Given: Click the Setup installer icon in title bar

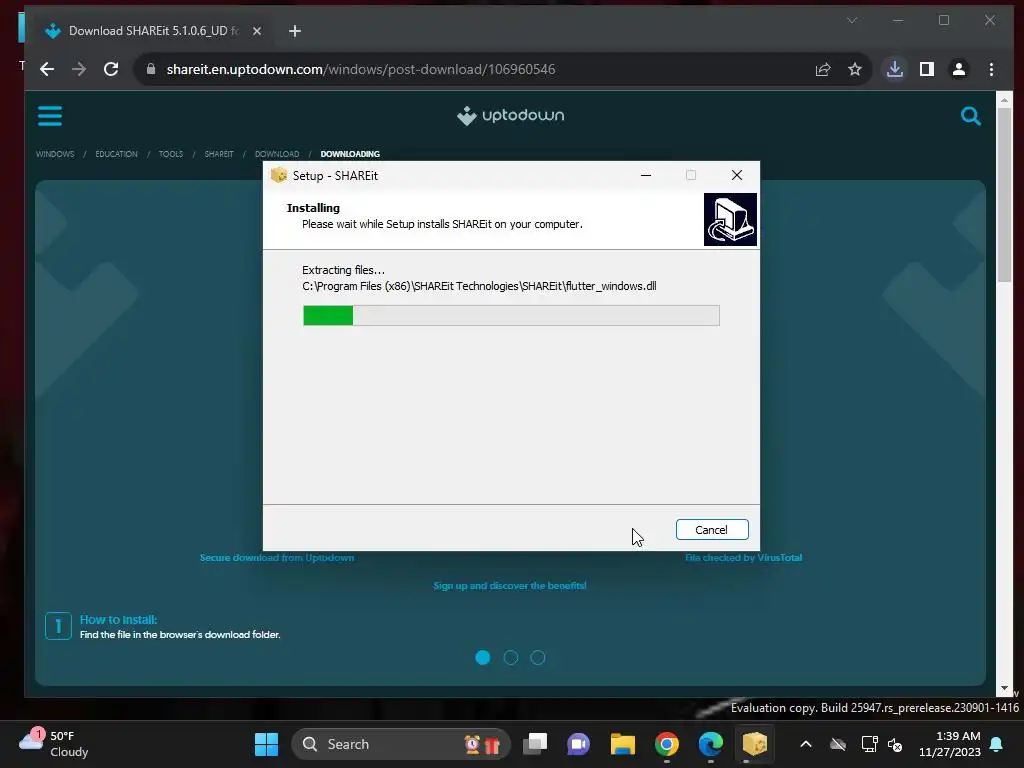Looking at the screenshot, I should pyautogui.click(x=279, y=175).
